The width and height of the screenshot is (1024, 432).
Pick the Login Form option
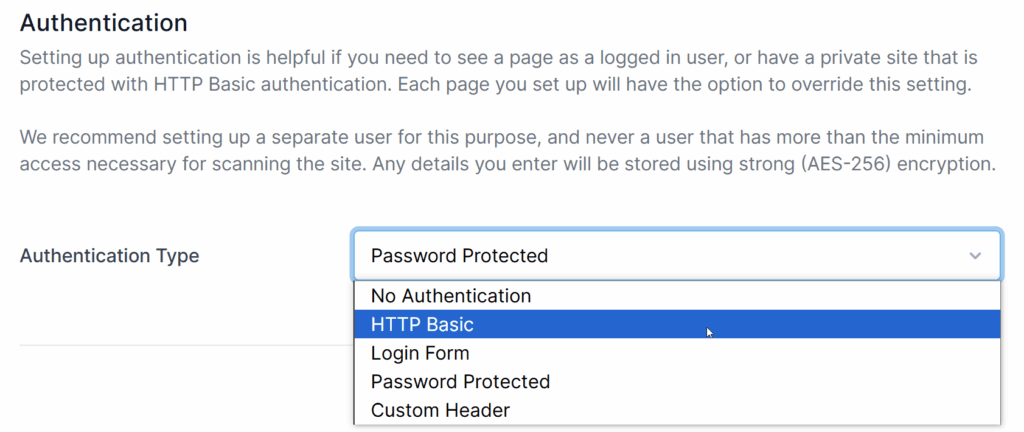coord(420,353)
